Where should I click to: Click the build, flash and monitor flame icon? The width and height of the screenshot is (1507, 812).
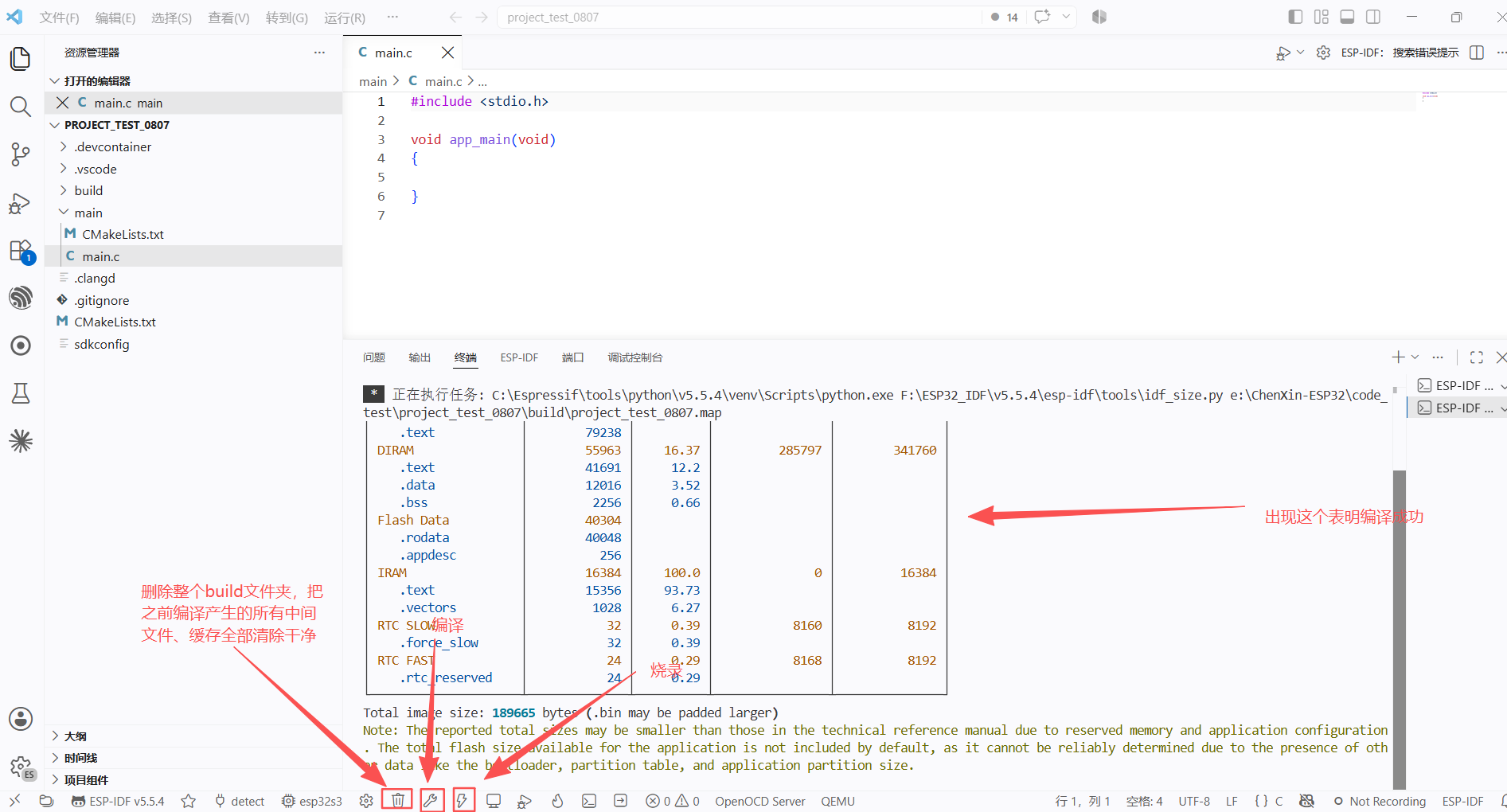pos(557,801)
